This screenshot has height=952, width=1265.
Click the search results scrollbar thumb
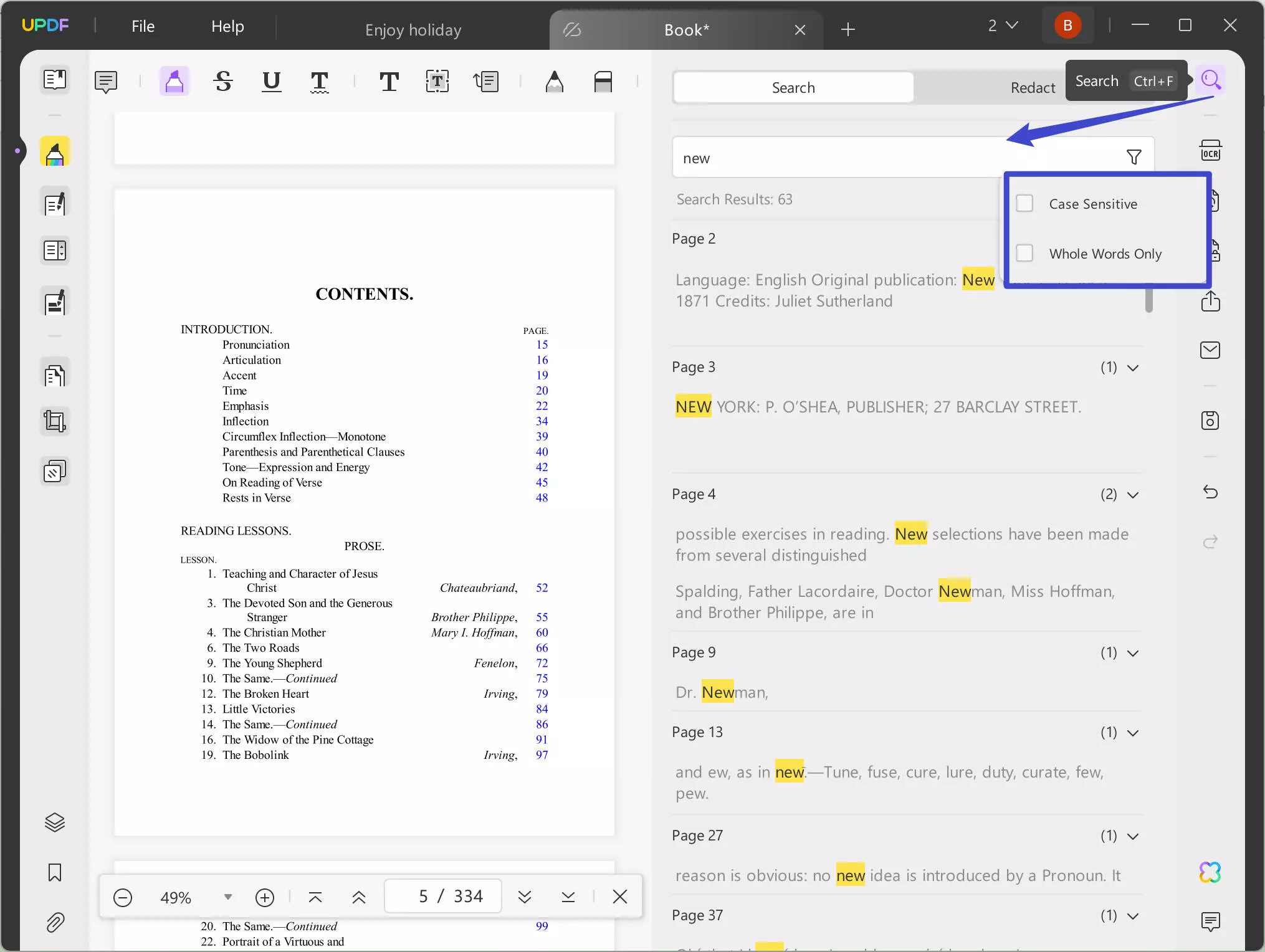[x=1149, y=300]
